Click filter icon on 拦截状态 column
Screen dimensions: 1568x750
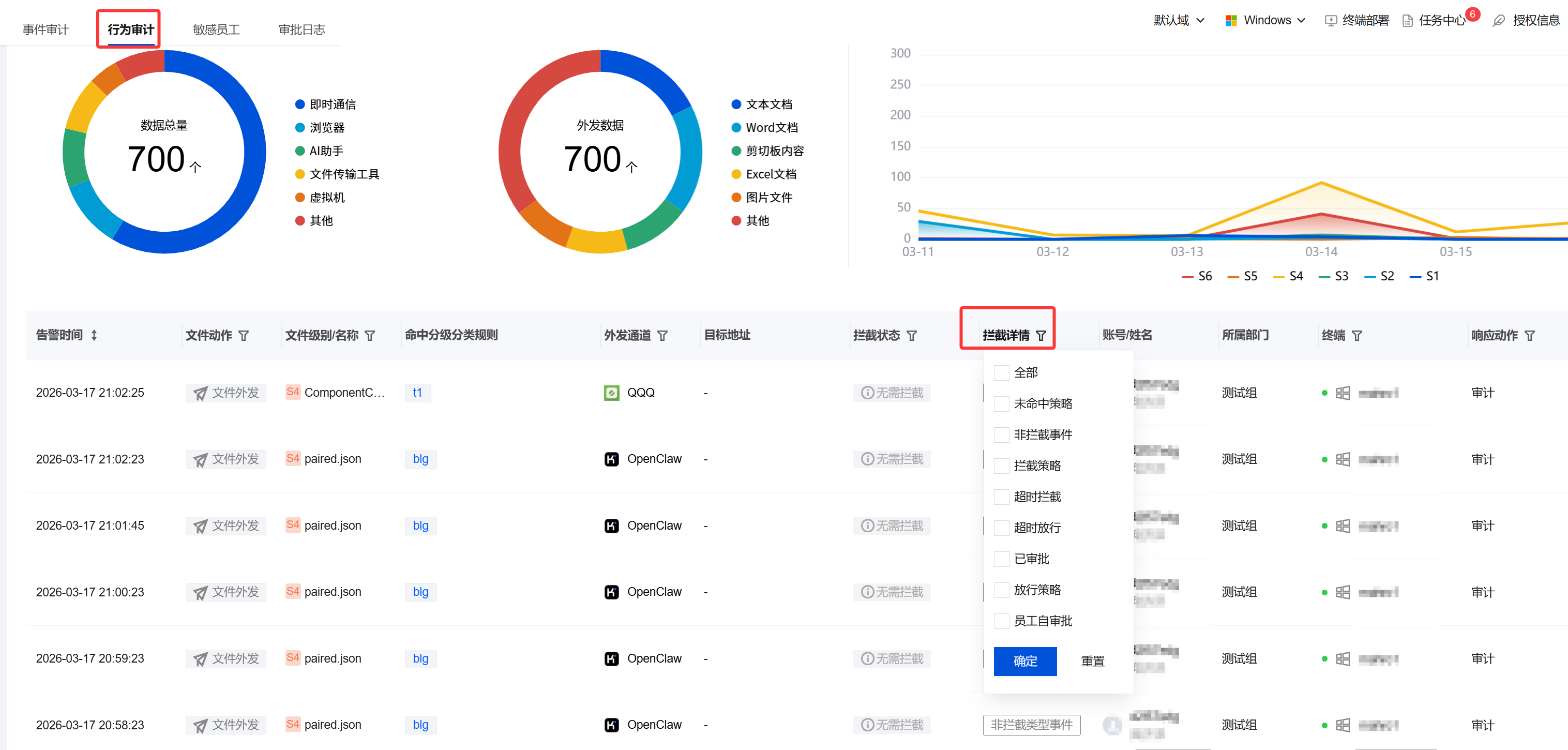(911, 335)
